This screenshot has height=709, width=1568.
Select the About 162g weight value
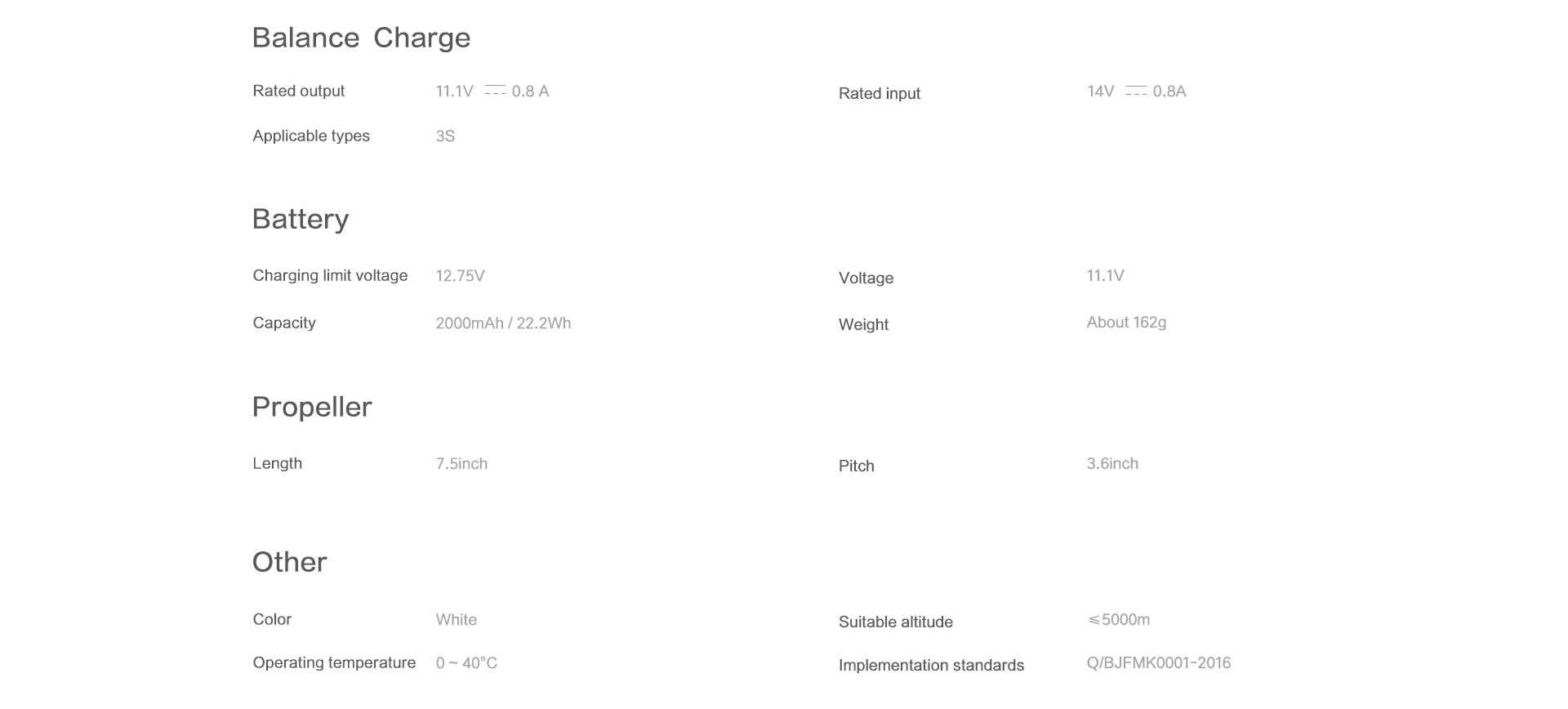point(1126,323)
